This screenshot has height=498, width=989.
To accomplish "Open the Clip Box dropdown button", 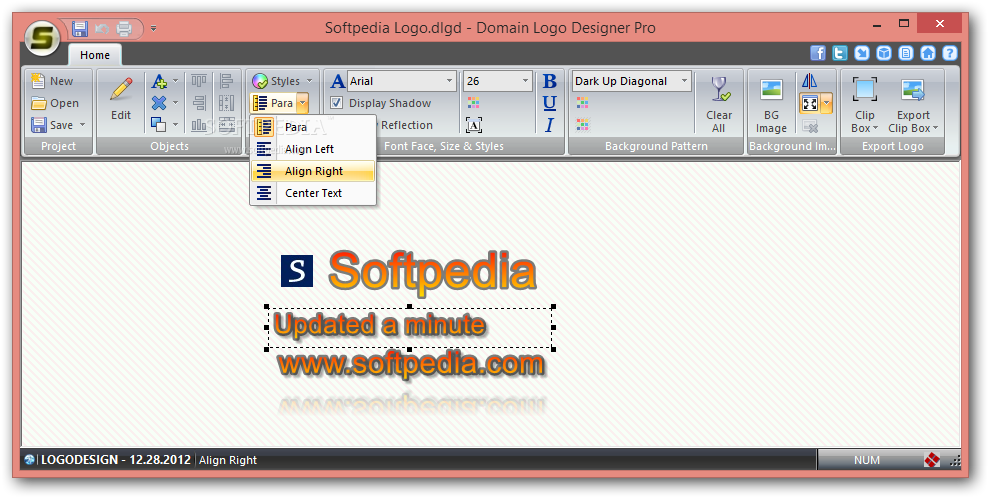I will (865, 104).
